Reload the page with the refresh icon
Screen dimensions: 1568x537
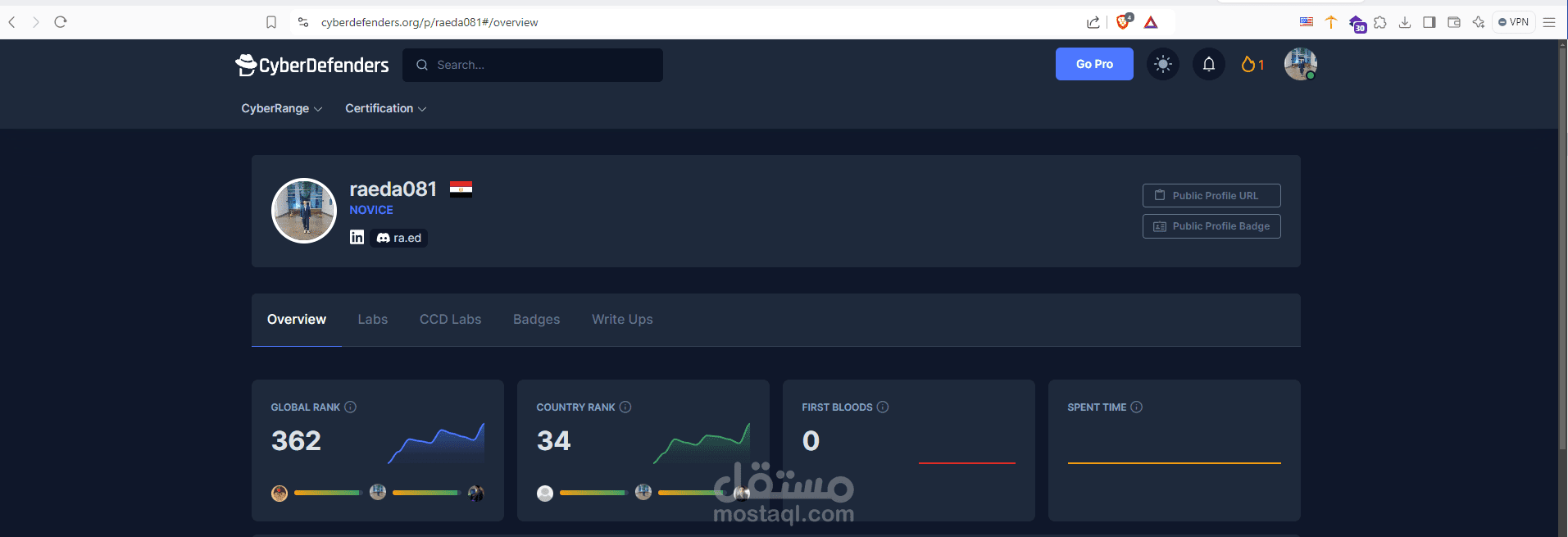60,22
